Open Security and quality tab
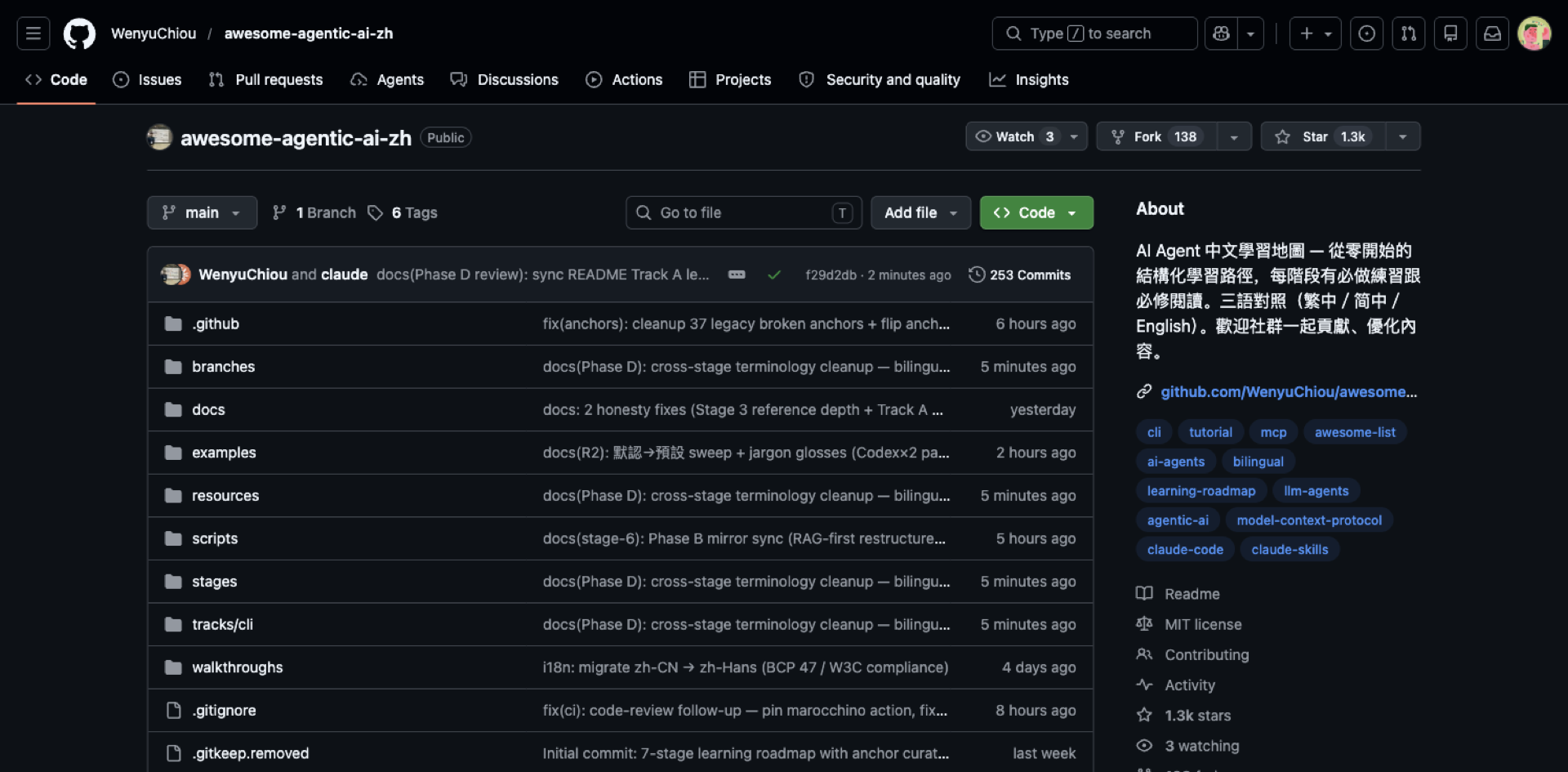 [x=880, y=79]
